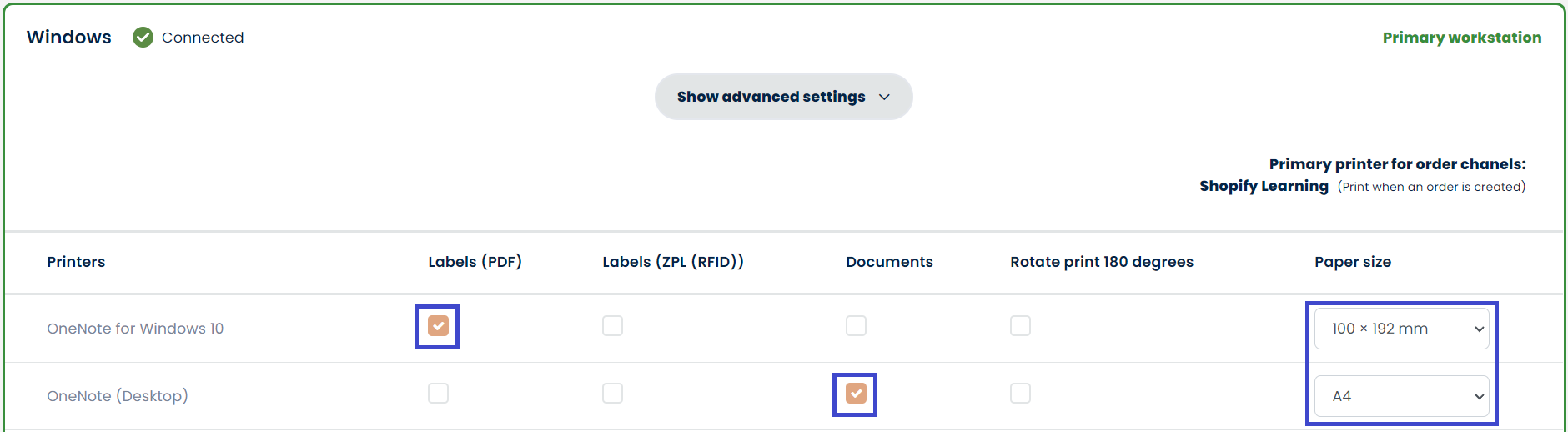Open the A4 paper size dropdown
The width and height of the screenshot is (1568, 432).
[x=1401, y=396]
